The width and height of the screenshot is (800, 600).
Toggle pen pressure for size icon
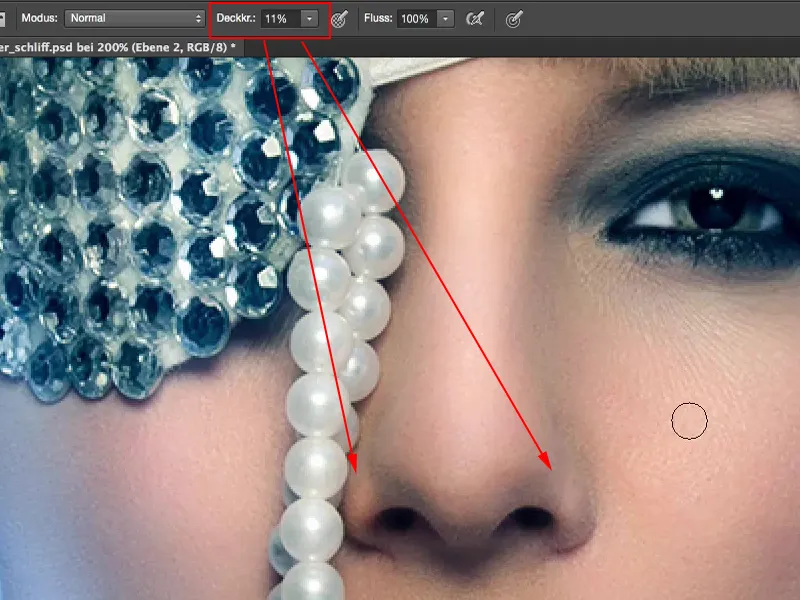[514, 19]
